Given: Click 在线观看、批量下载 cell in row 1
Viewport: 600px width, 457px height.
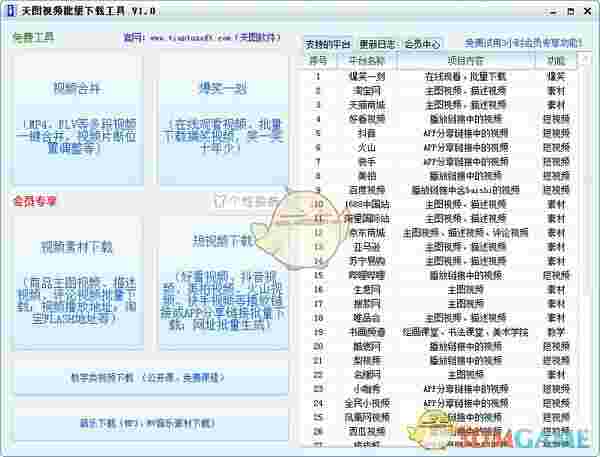Looking at the screenshot, I should (465, 77).
